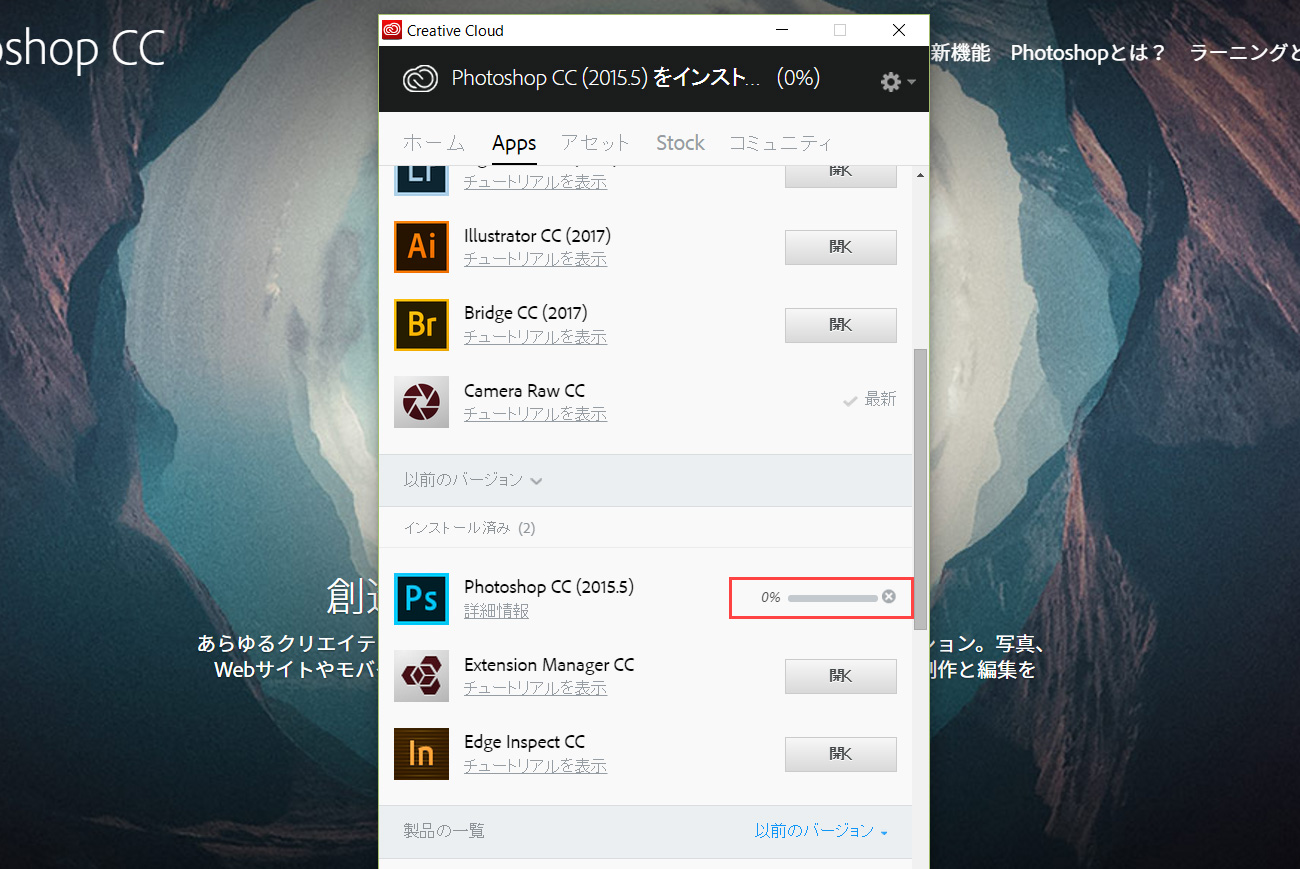Click the Creative Cloud logo in header

pos(420,79)
